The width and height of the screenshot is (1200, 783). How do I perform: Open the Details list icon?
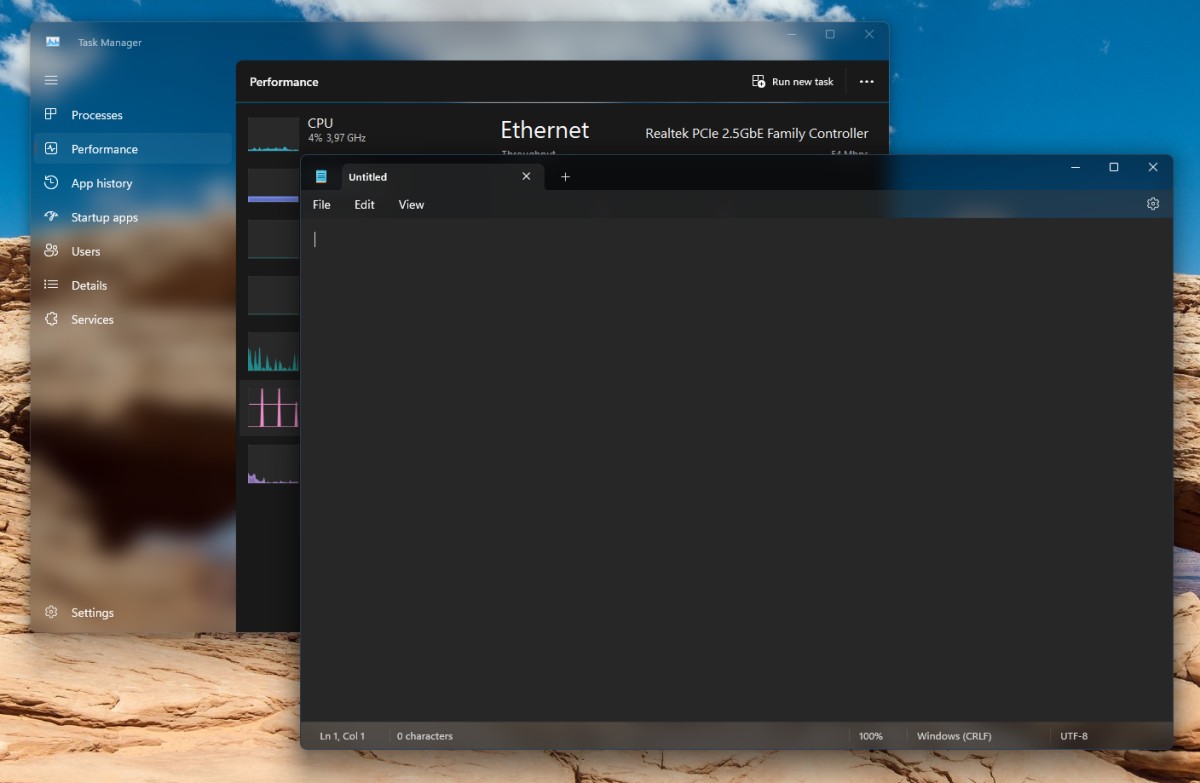click(51, 285)
